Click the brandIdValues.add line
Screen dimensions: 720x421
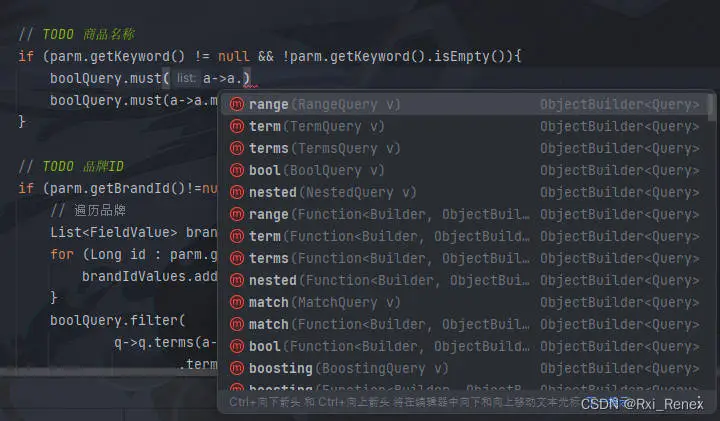coord(150,276)
